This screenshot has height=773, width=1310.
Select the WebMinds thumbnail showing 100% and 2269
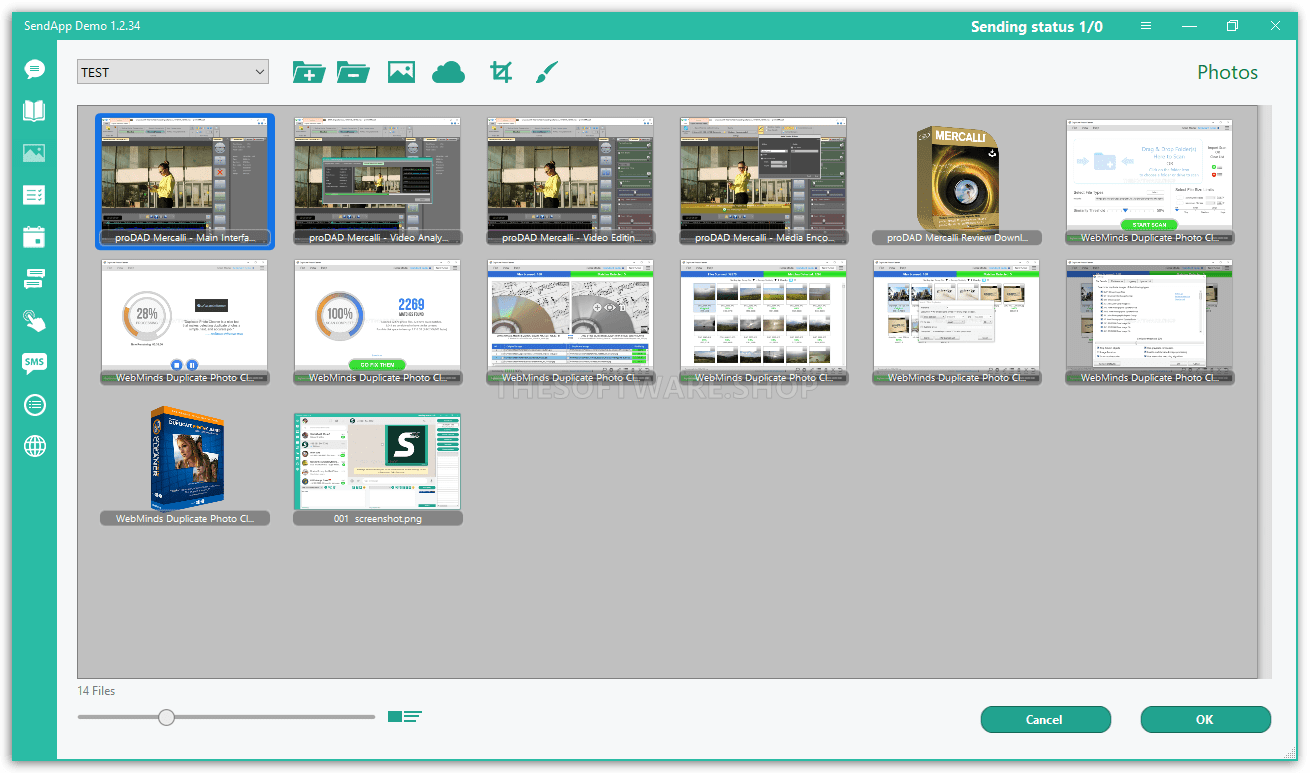pyautogui.click(x=378, y=322)
